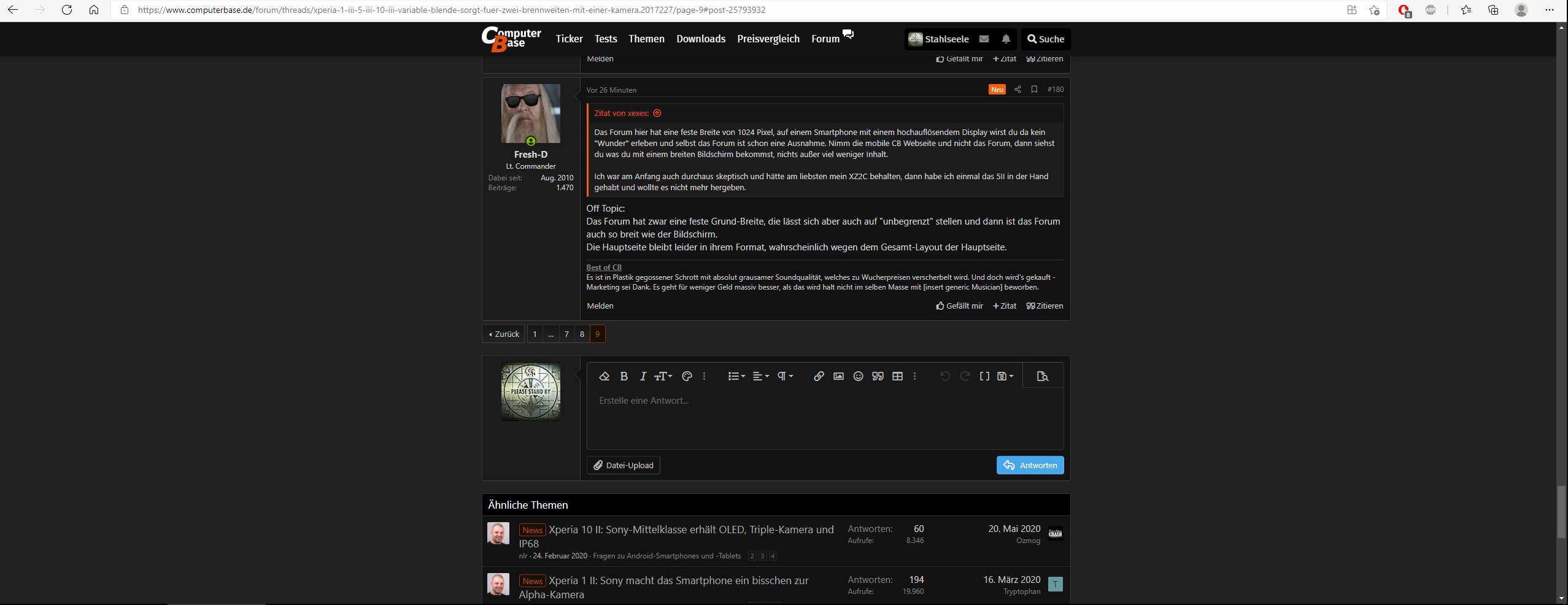Expand the text alignment dropdown

pyautogui.click(x=761, y=376)
